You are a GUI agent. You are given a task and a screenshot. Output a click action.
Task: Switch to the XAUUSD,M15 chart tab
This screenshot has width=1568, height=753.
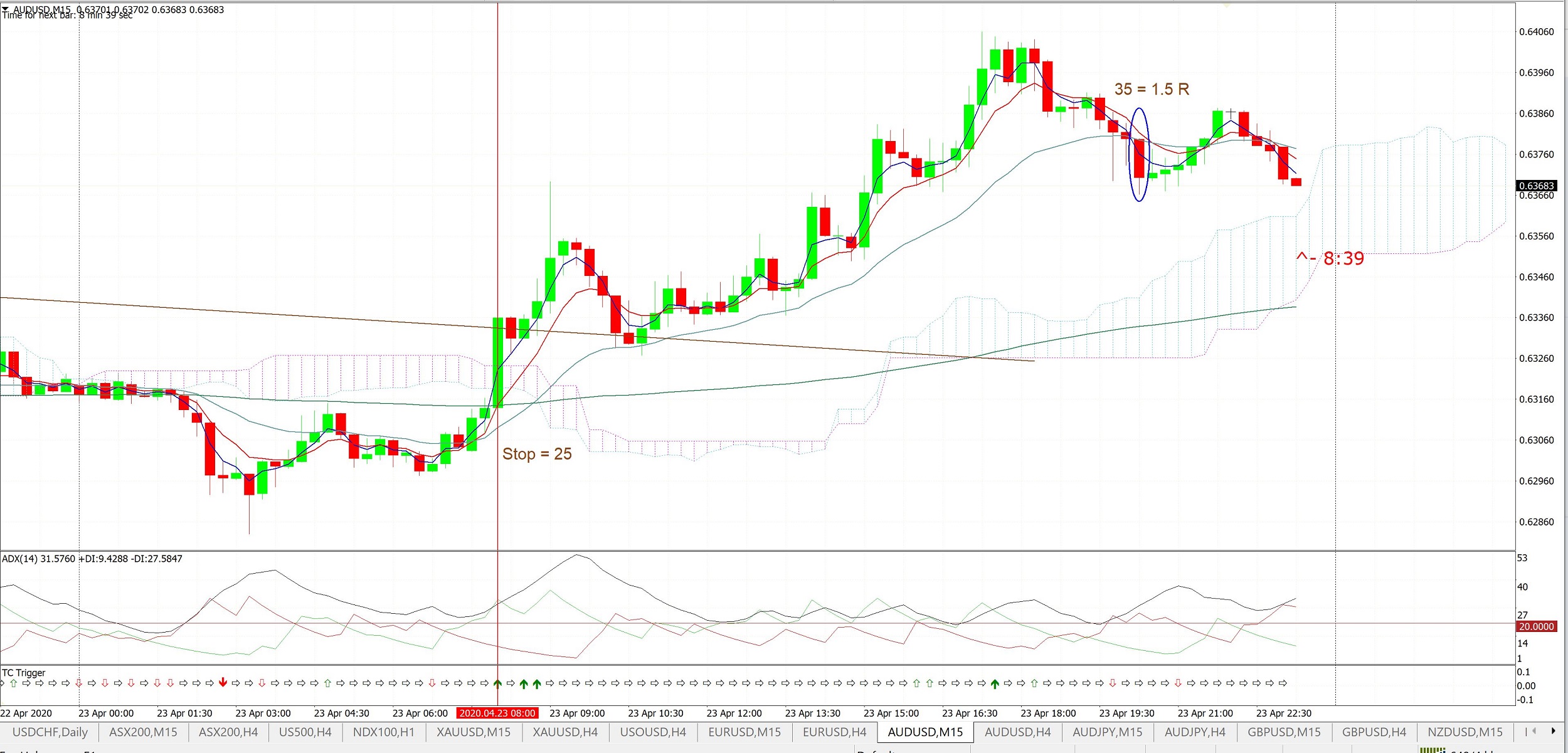click(474, 732)
